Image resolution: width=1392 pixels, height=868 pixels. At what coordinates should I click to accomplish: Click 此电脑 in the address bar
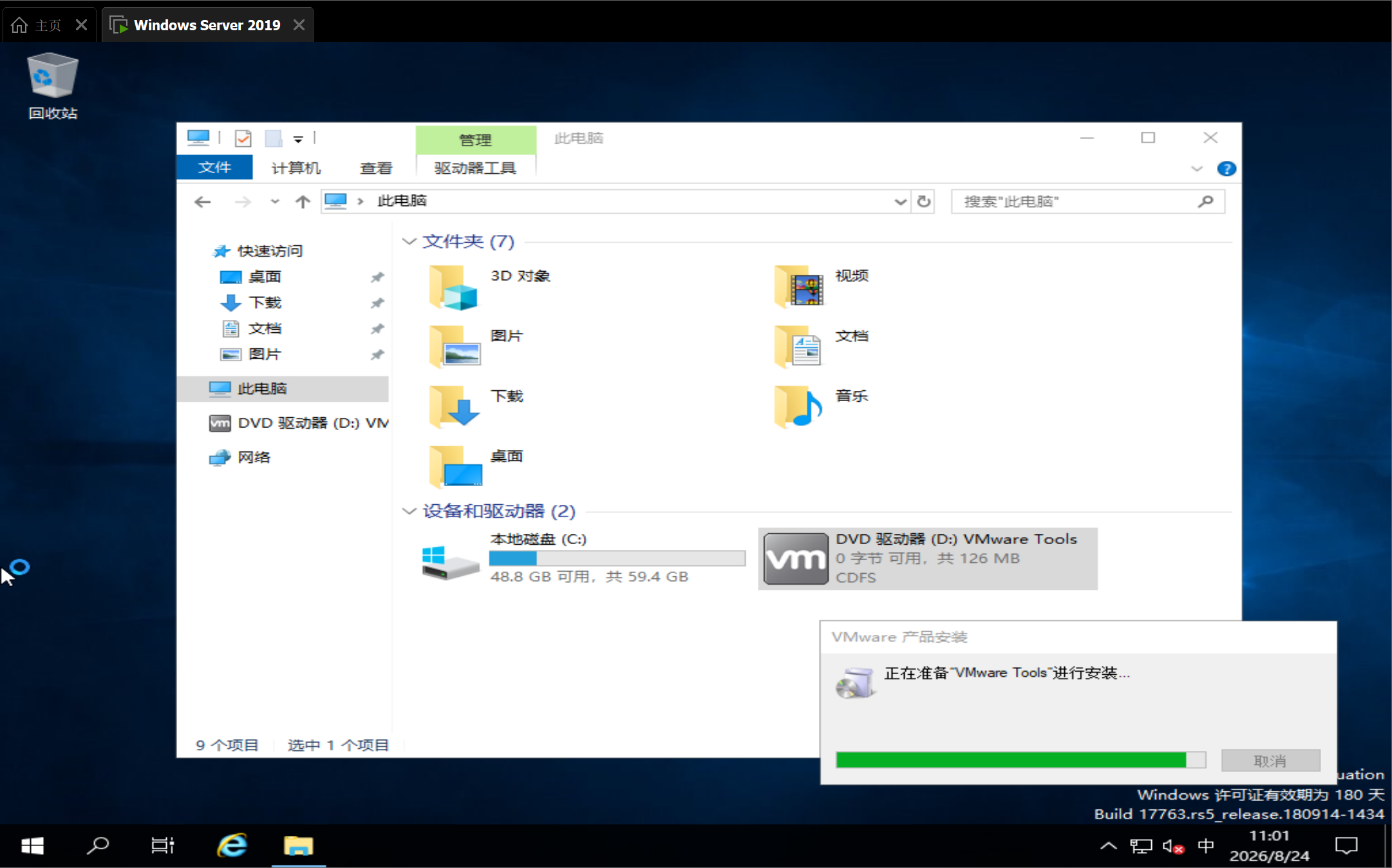[402, 201]
